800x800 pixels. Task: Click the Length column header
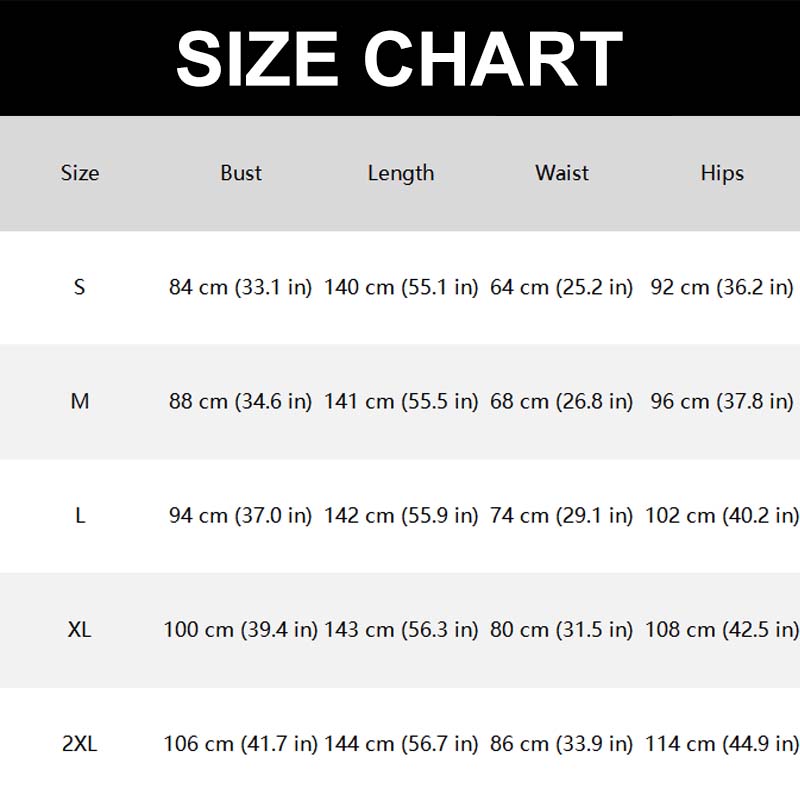(x=401, y=173)
